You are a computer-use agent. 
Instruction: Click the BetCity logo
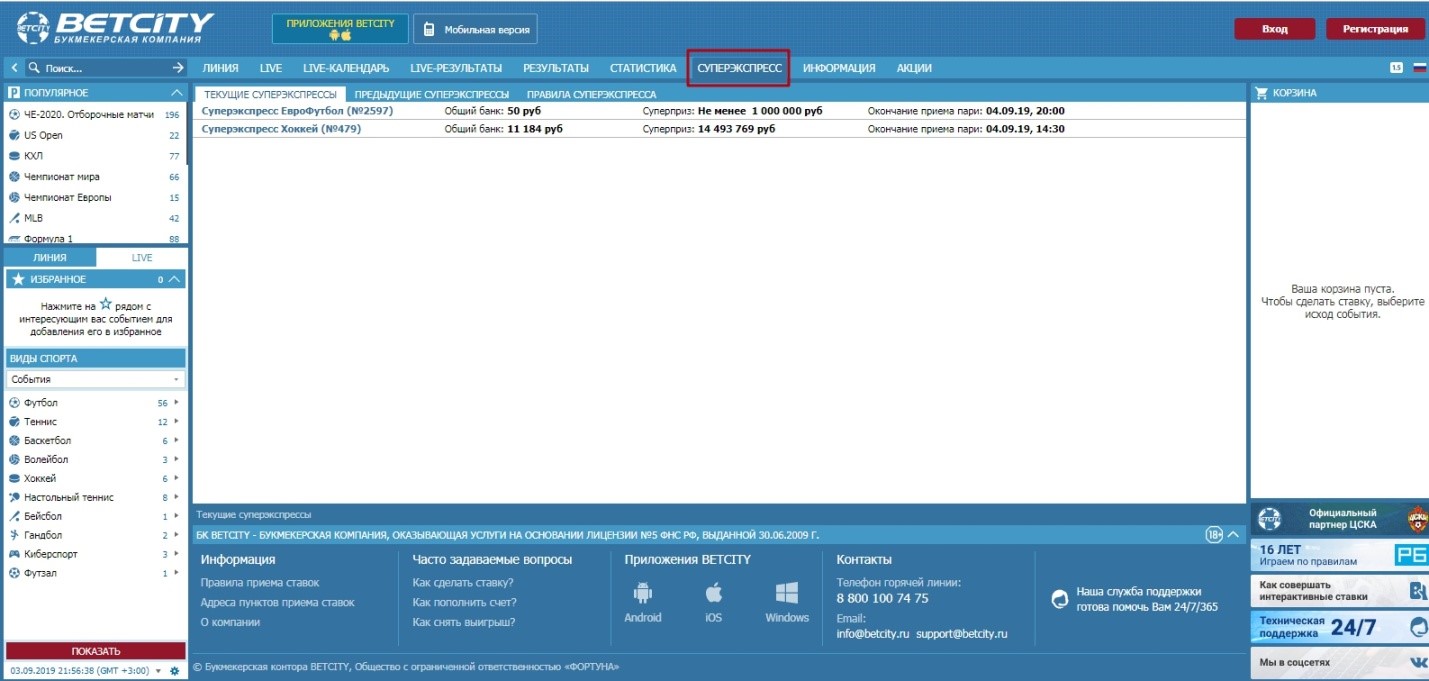point(115,28)
